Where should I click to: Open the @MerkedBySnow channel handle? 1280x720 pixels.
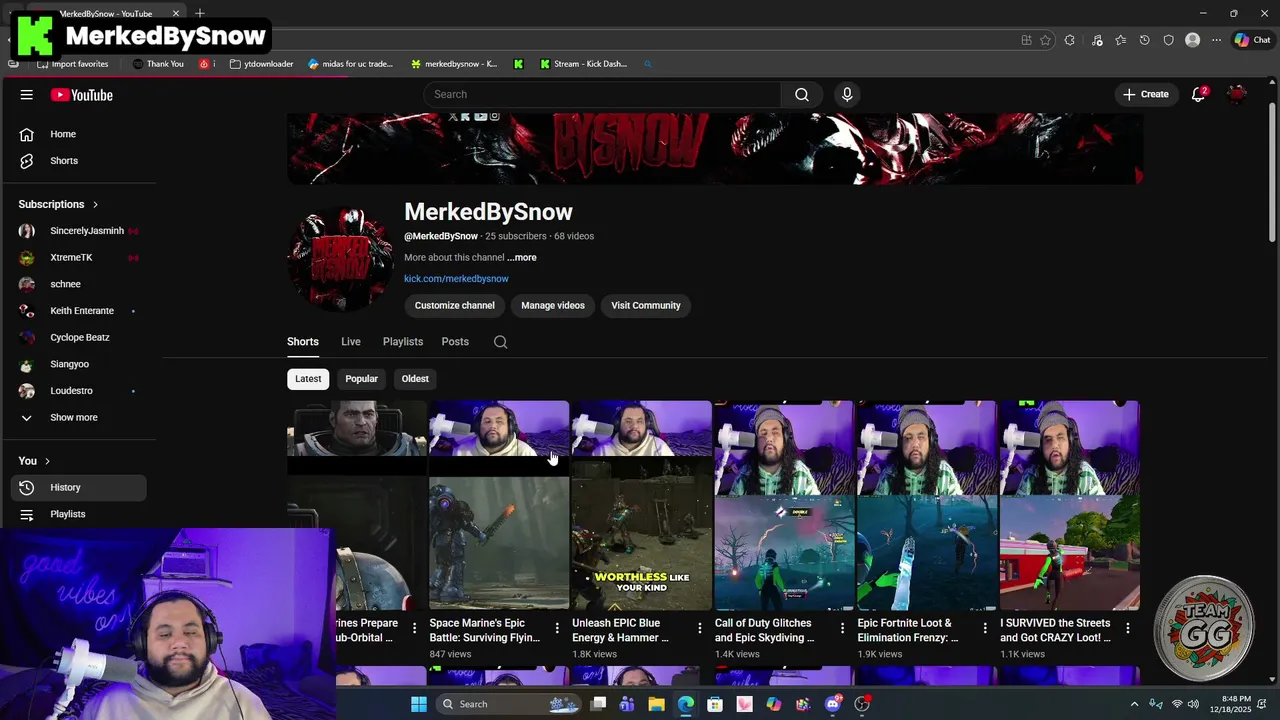click(x=441, y=237)
